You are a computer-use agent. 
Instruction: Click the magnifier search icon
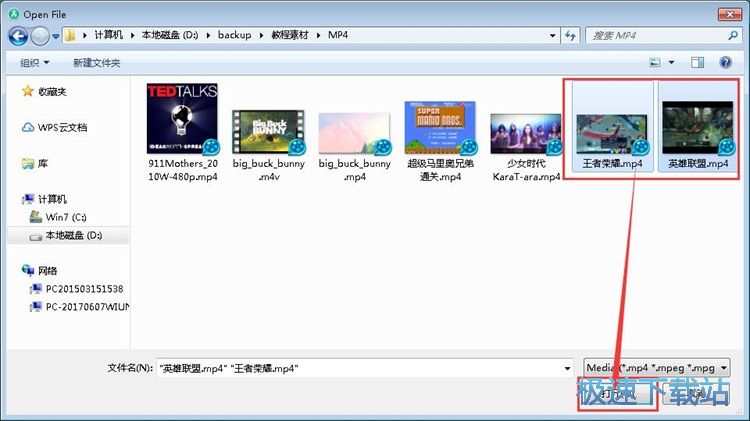pos(733,35)
